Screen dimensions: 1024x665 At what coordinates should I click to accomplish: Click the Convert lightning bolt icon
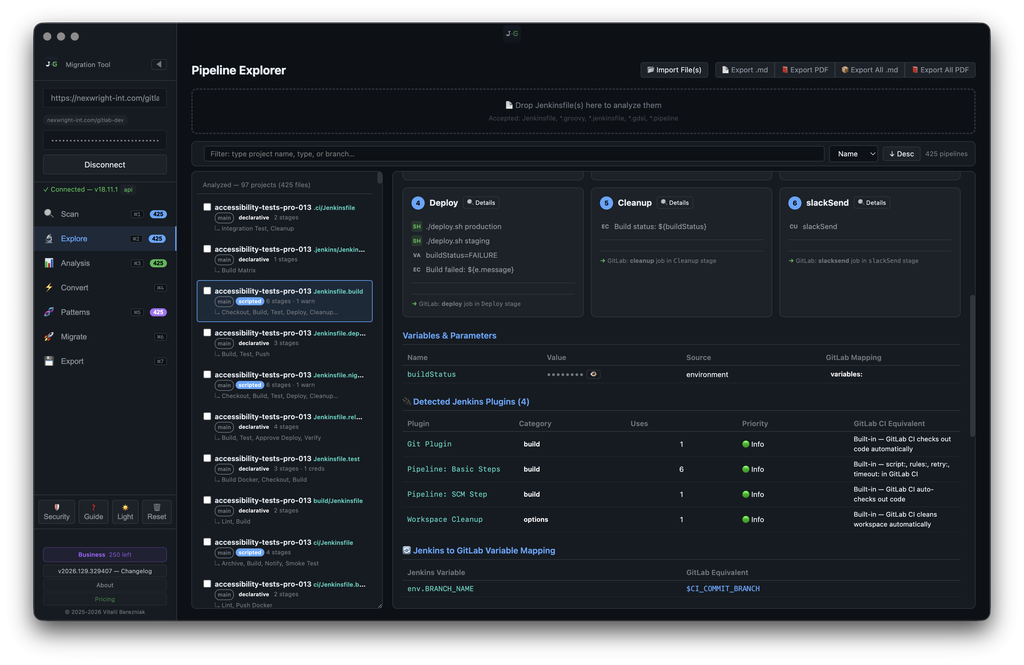pos(49,287)
